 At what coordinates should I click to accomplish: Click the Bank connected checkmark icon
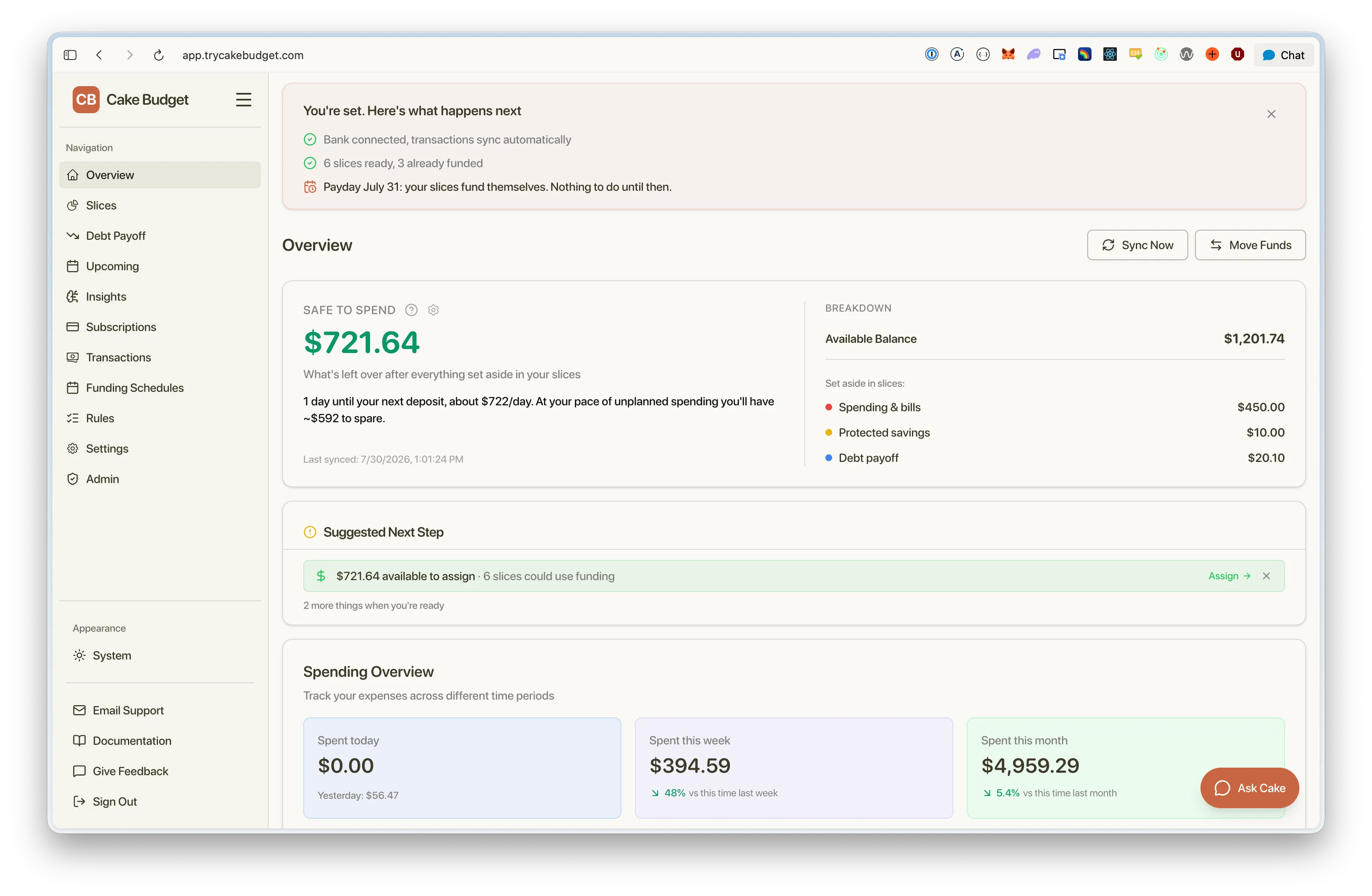(310, 139)
